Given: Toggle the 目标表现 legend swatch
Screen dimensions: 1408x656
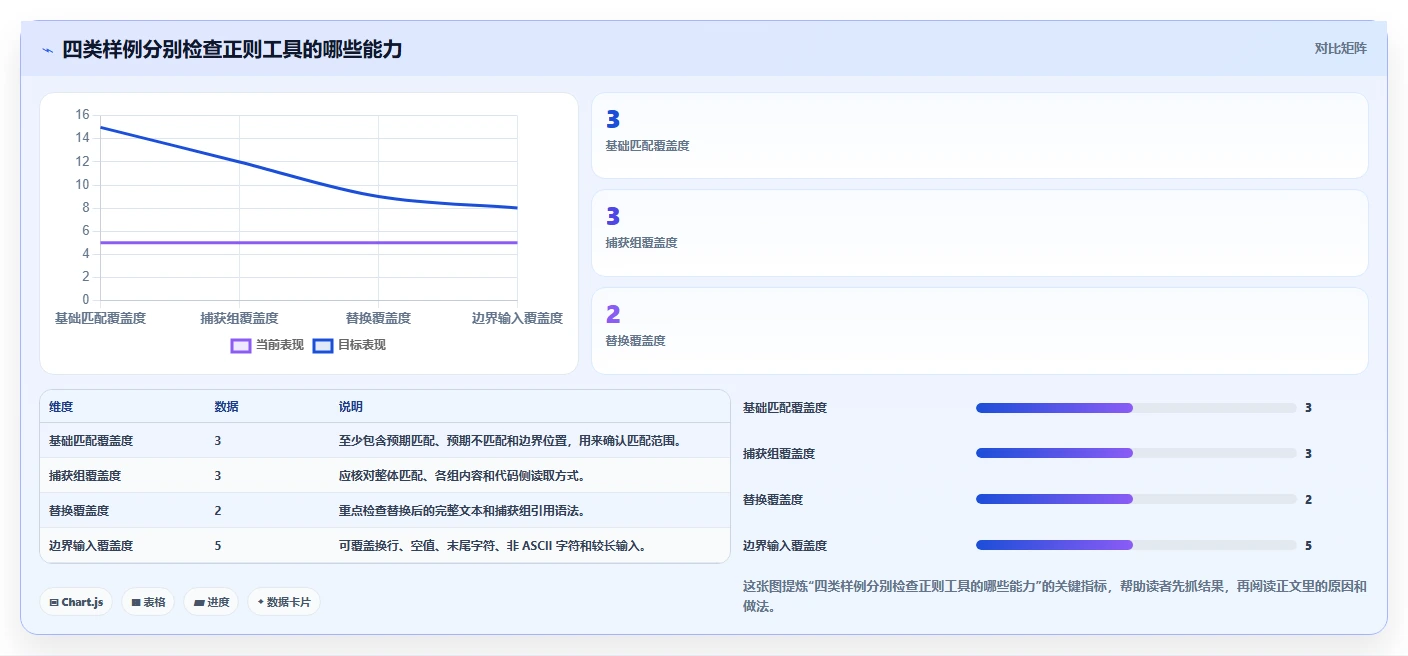Looking at the screenshot, I should [x=322, y=345].
